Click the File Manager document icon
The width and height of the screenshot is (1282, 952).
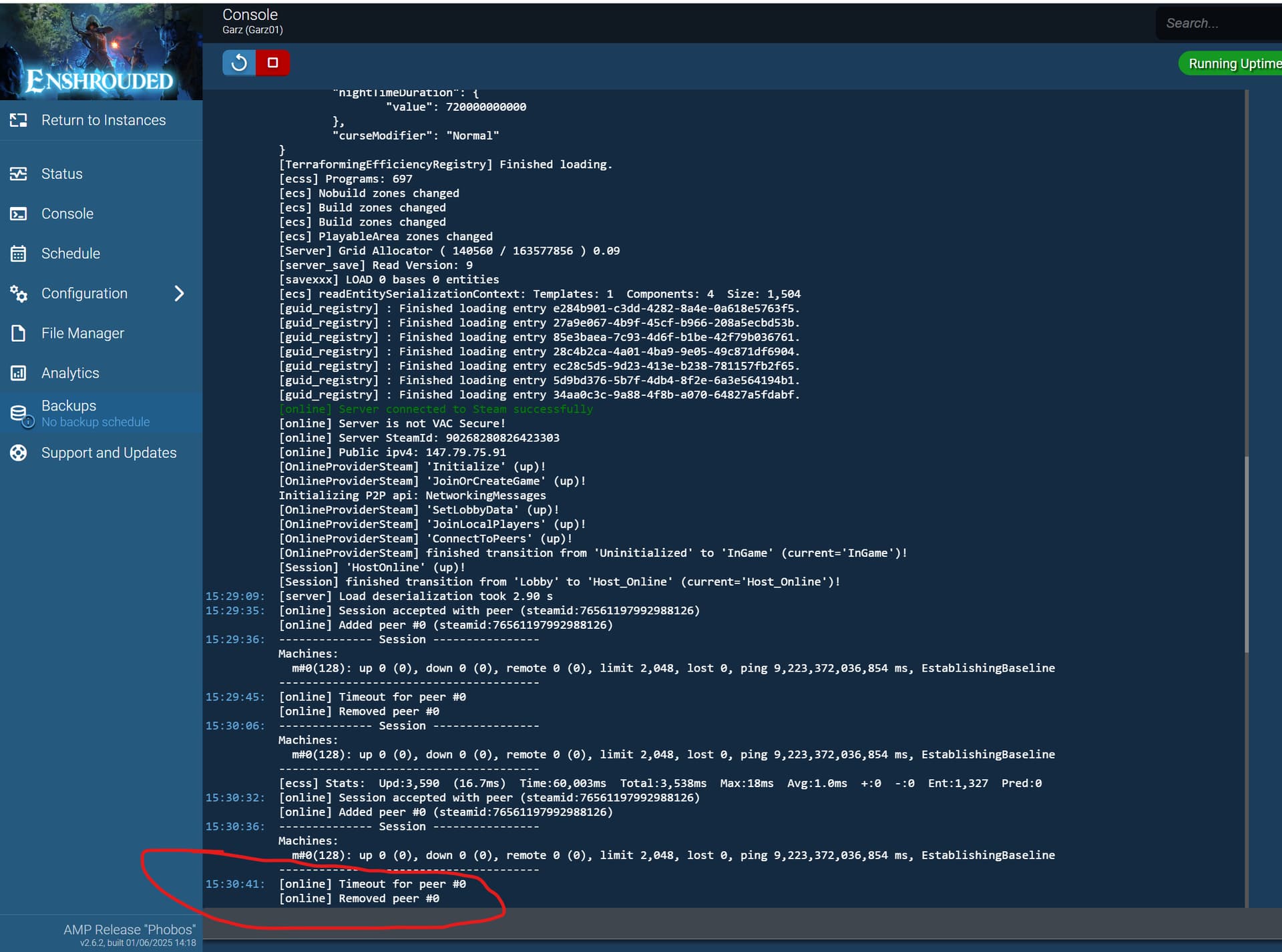(18, 333)
